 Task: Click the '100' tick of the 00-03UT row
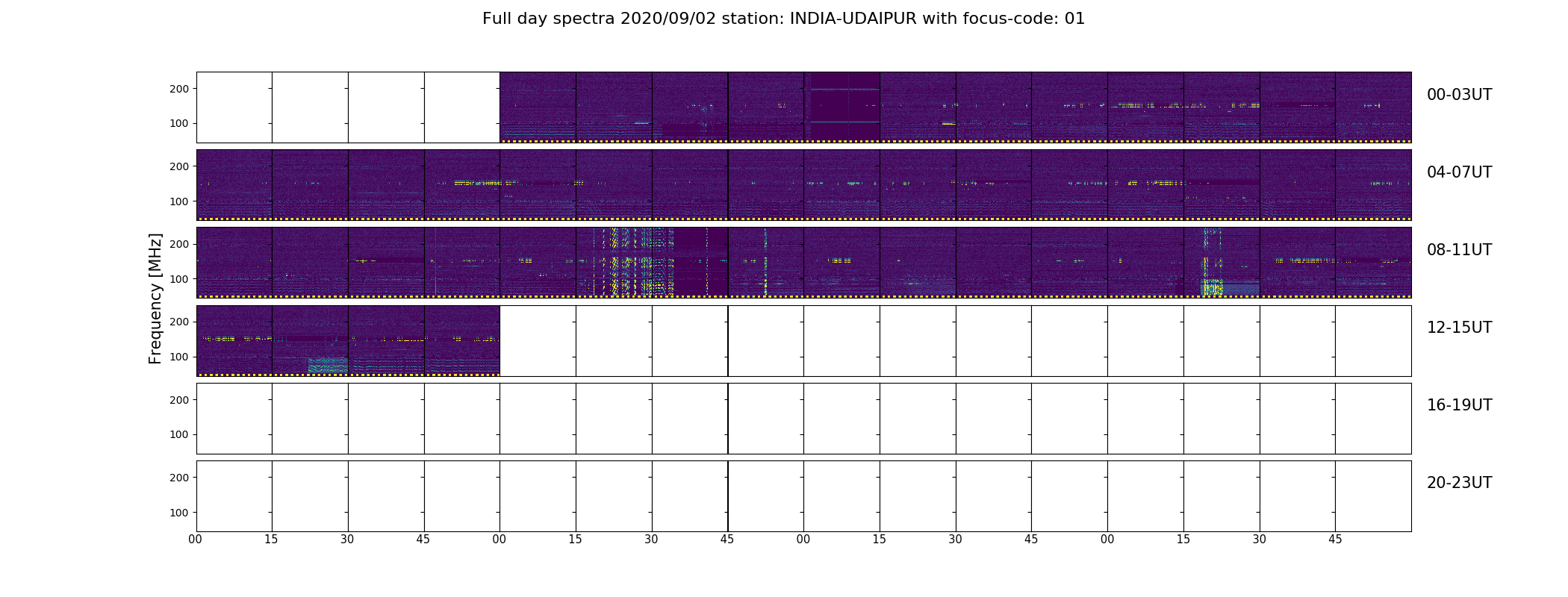click(x=179, y=124)
